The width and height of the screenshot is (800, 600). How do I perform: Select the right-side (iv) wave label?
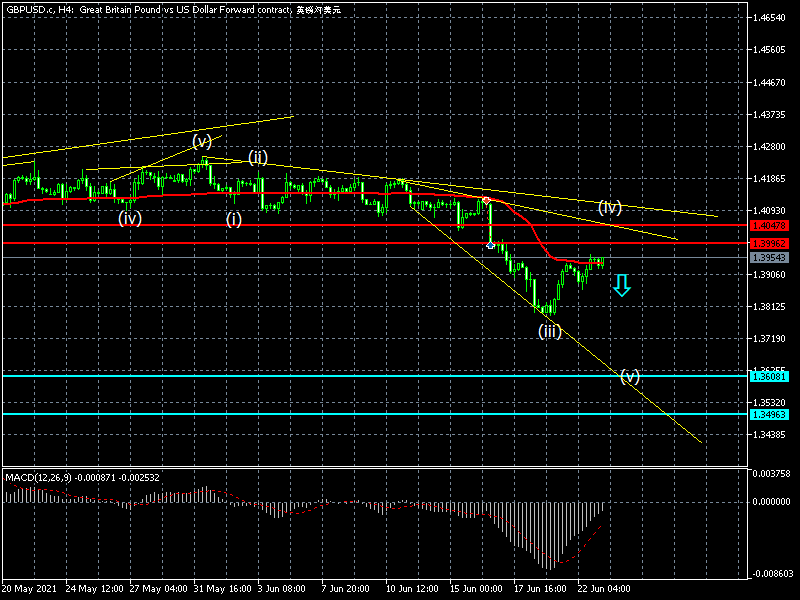coord(610,207)
